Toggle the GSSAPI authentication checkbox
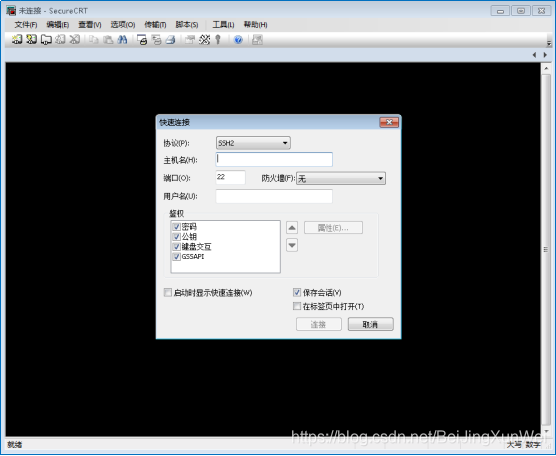Screen dimensions: 556x456 pos(176,256)
